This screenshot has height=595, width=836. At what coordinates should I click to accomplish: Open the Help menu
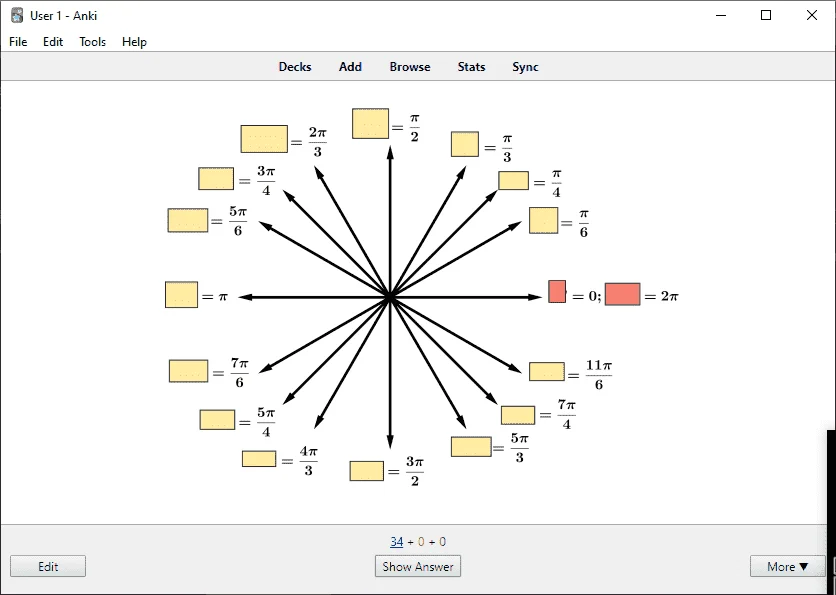pos(134,42)
